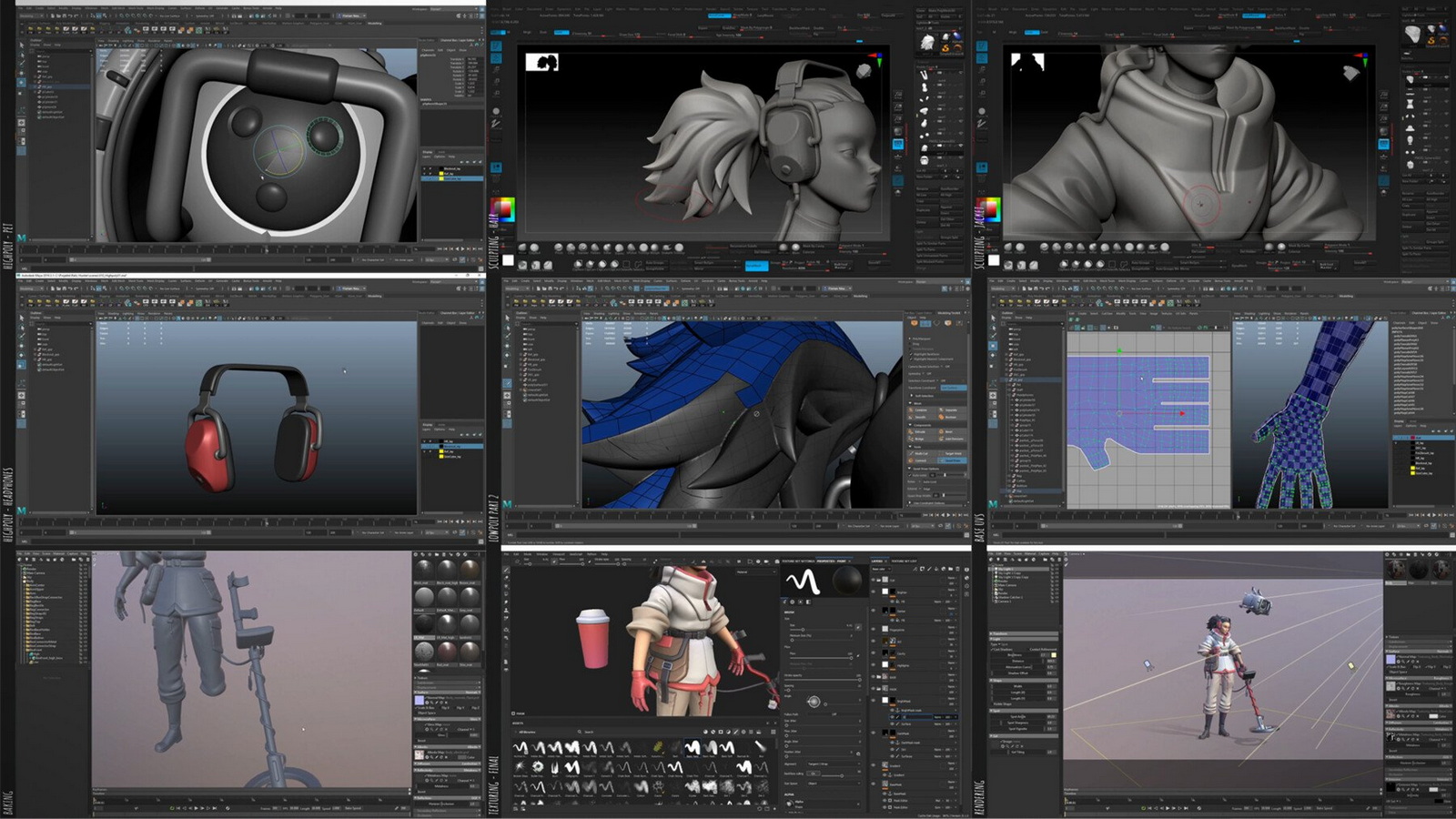Click the blue normal map thumbnail in Toolbag
The height and width of the screenshot is (819, 1456).
tap(419, 700)
